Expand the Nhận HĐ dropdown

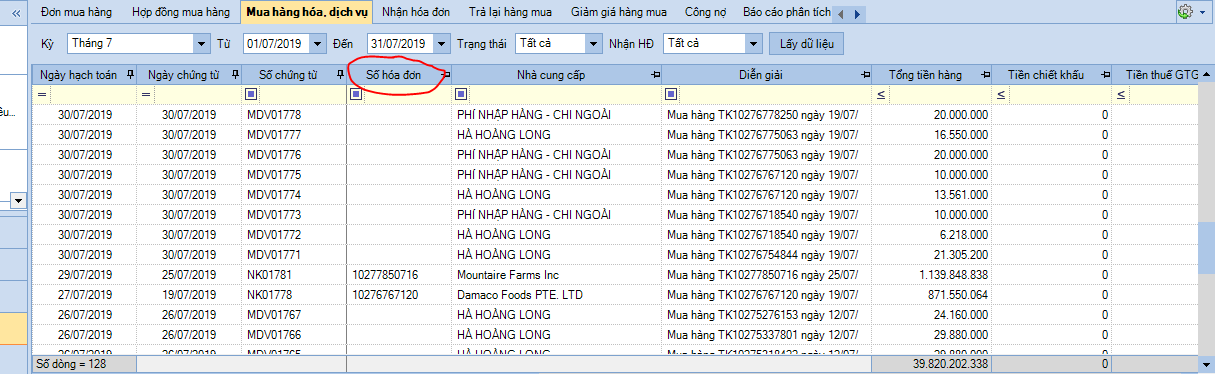click(754, 44)
